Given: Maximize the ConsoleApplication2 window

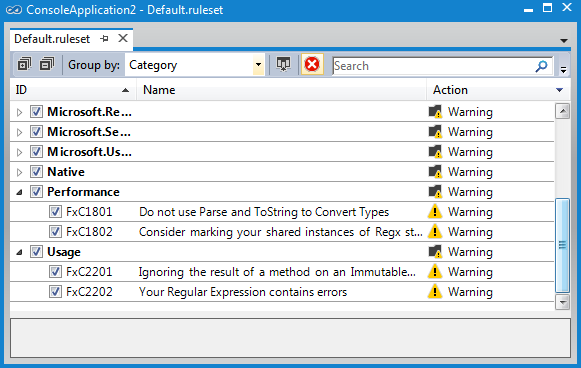Looking at the screenshot, I should click(x=547, y=8).
